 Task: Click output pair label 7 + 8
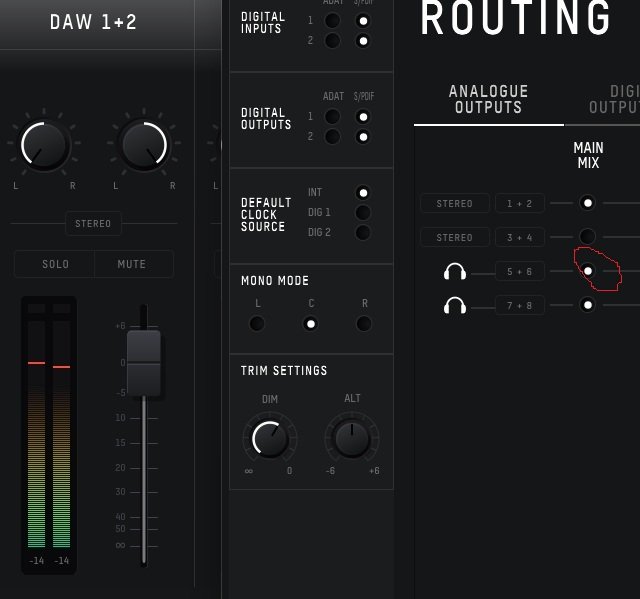520,305
